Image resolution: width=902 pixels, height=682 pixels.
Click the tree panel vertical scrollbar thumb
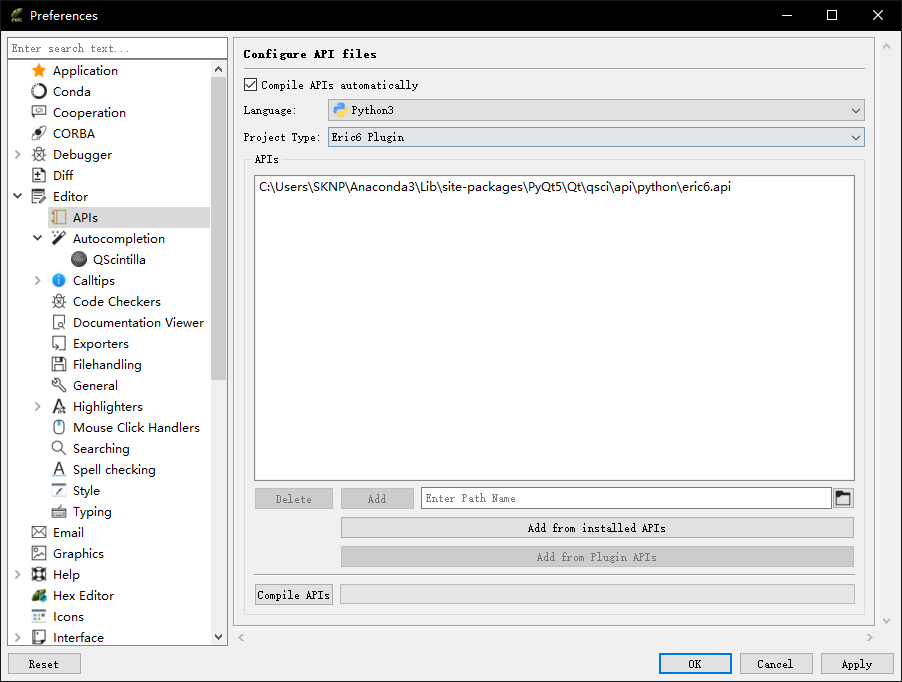click(x=218, y=228)
